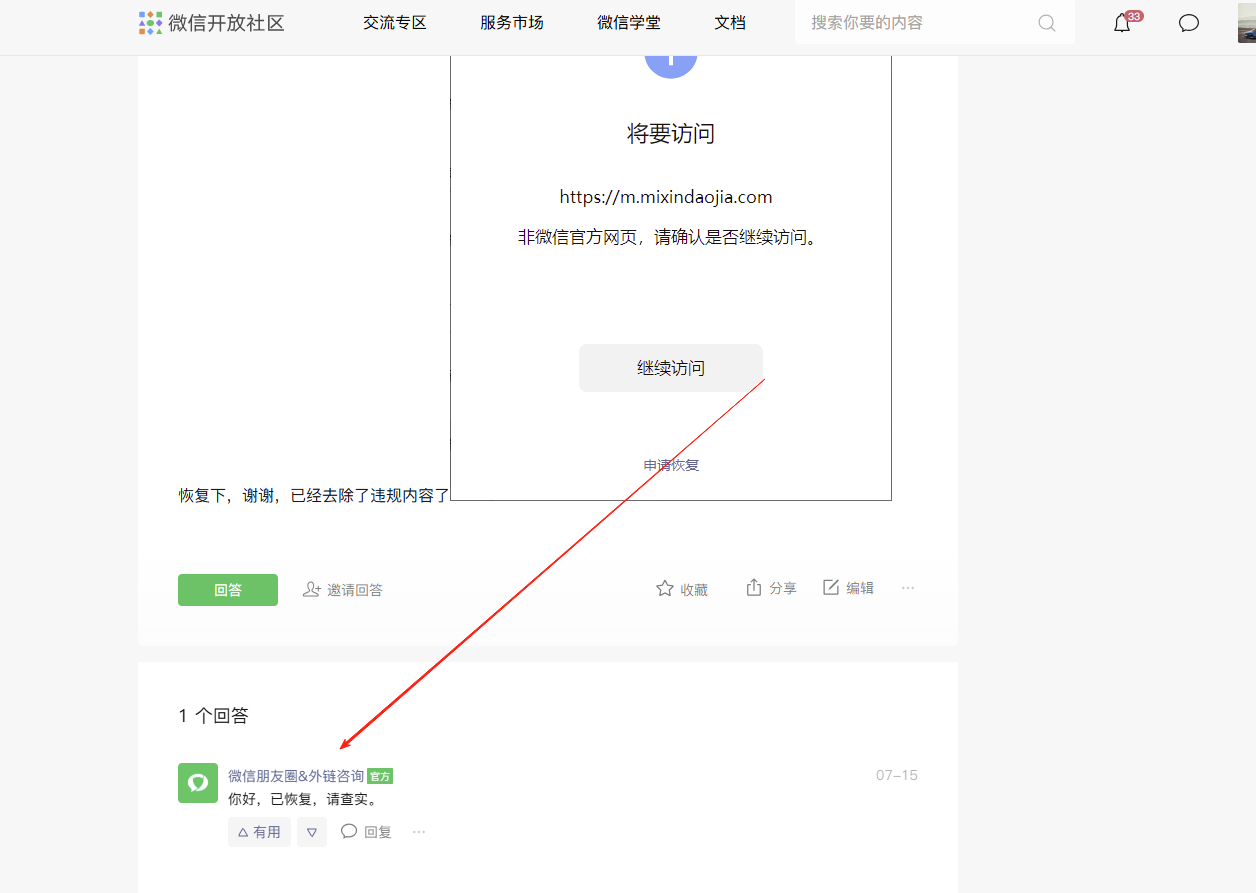The width and height of the screenshot is (1256, 893).
Task: Open 微信朋友圈&外链咨询 profile link
Action: tap(296, 776)
